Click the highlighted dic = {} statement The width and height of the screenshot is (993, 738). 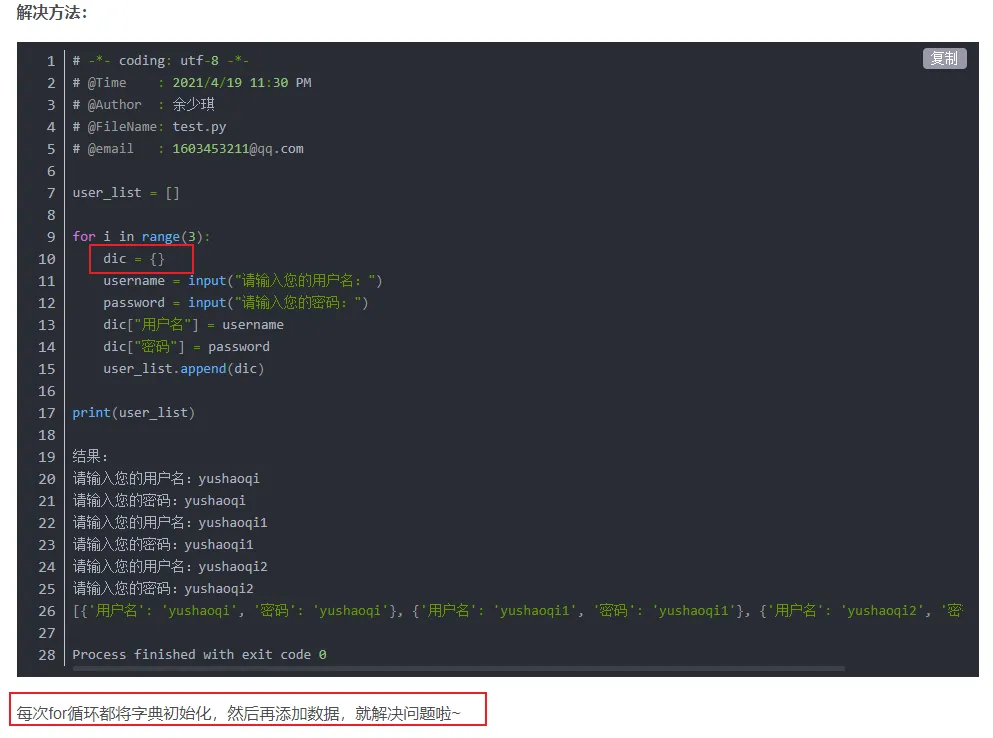pos(134,259)
